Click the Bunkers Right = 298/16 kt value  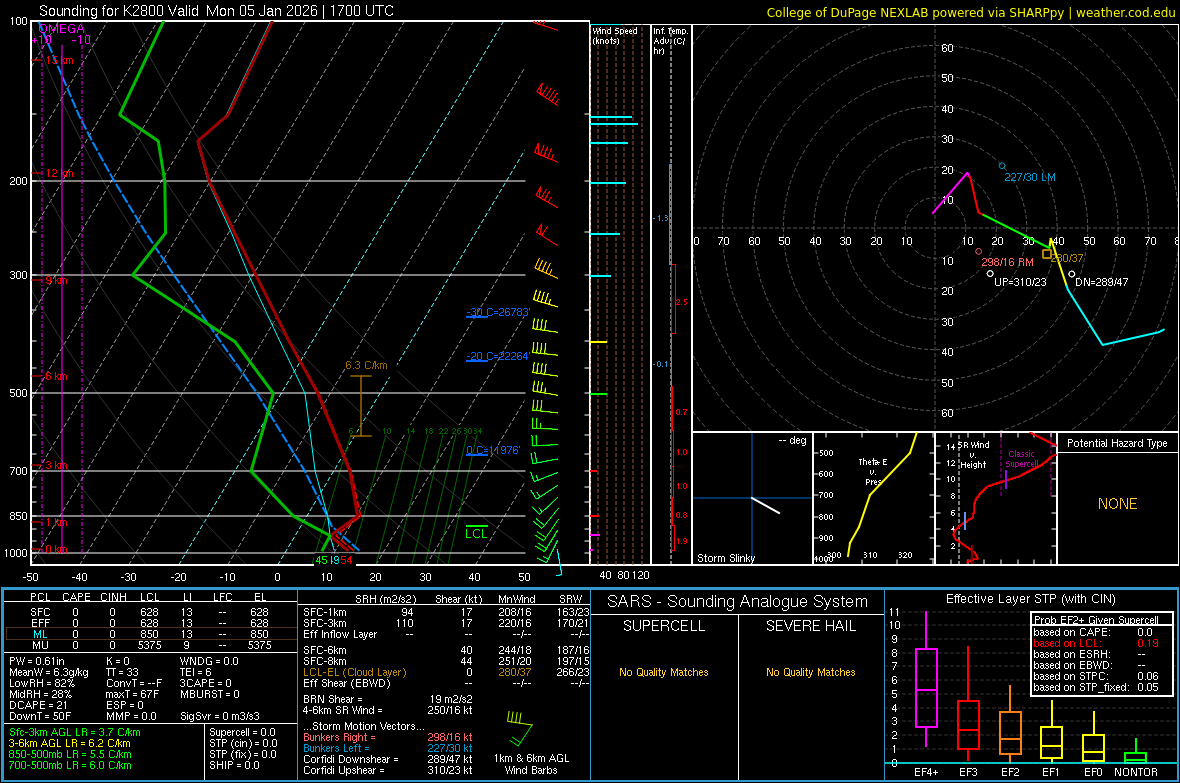click(449, 737)
